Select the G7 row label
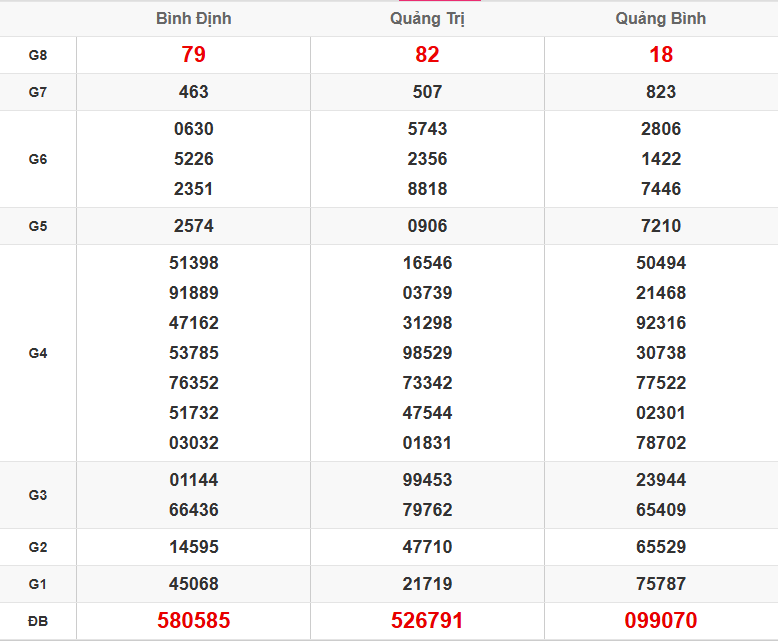Viewport: 778px width, 641px height. tap(38, 92)
